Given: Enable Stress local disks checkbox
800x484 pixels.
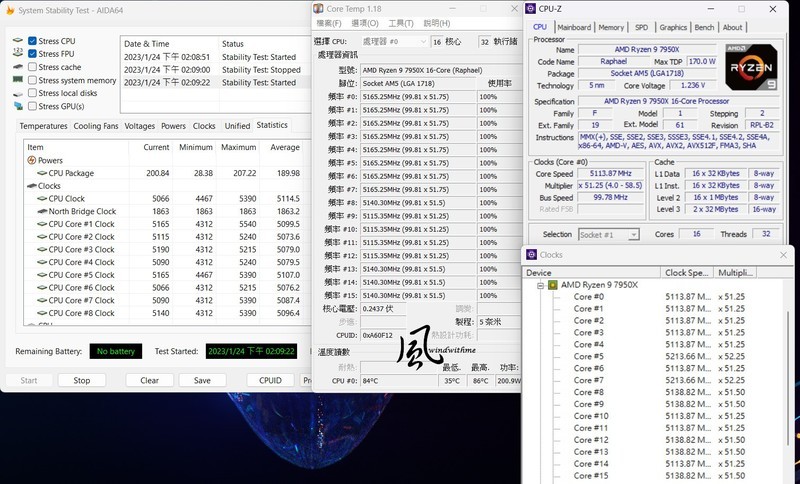Looking at the screenshot, I should click(32, 93).
